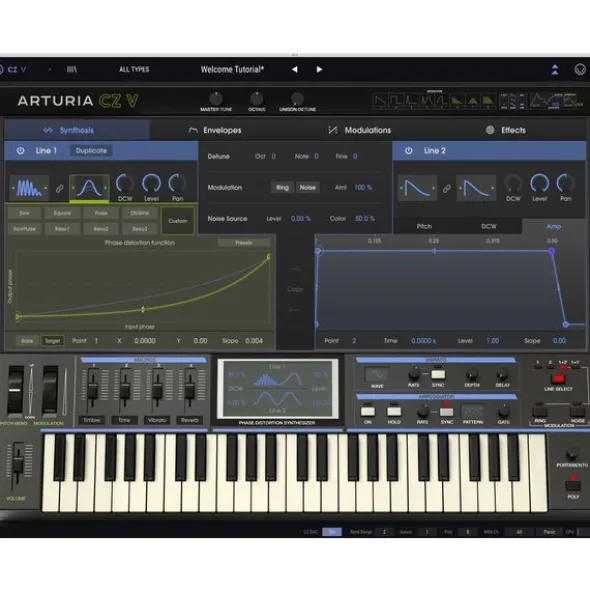590x591 pixels.
Task: Open the Arpeggiator Pattern selector
Action: tap(473, 411)
